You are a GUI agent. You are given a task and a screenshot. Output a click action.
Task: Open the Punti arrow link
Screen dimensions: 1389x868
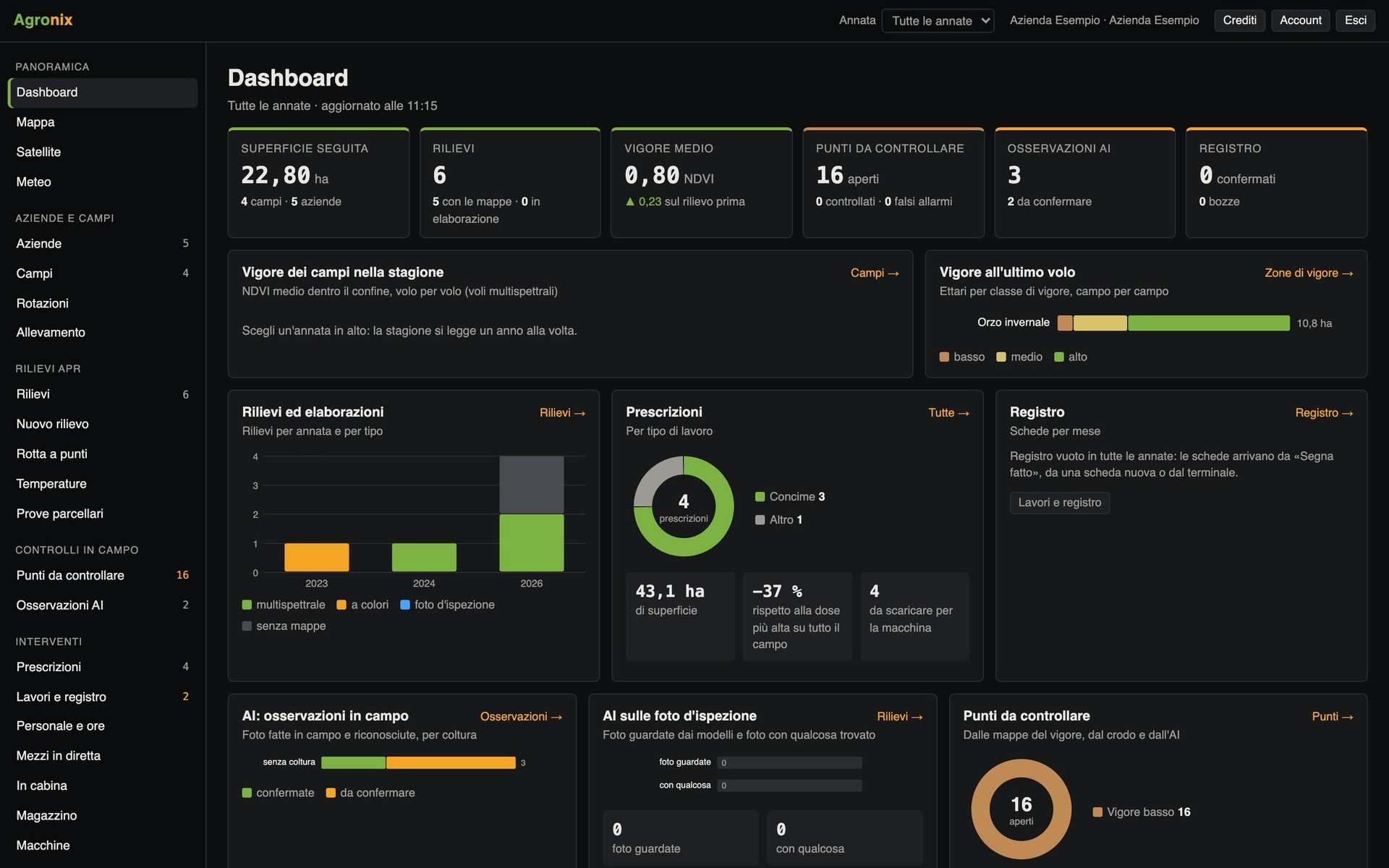point(1333,716)
